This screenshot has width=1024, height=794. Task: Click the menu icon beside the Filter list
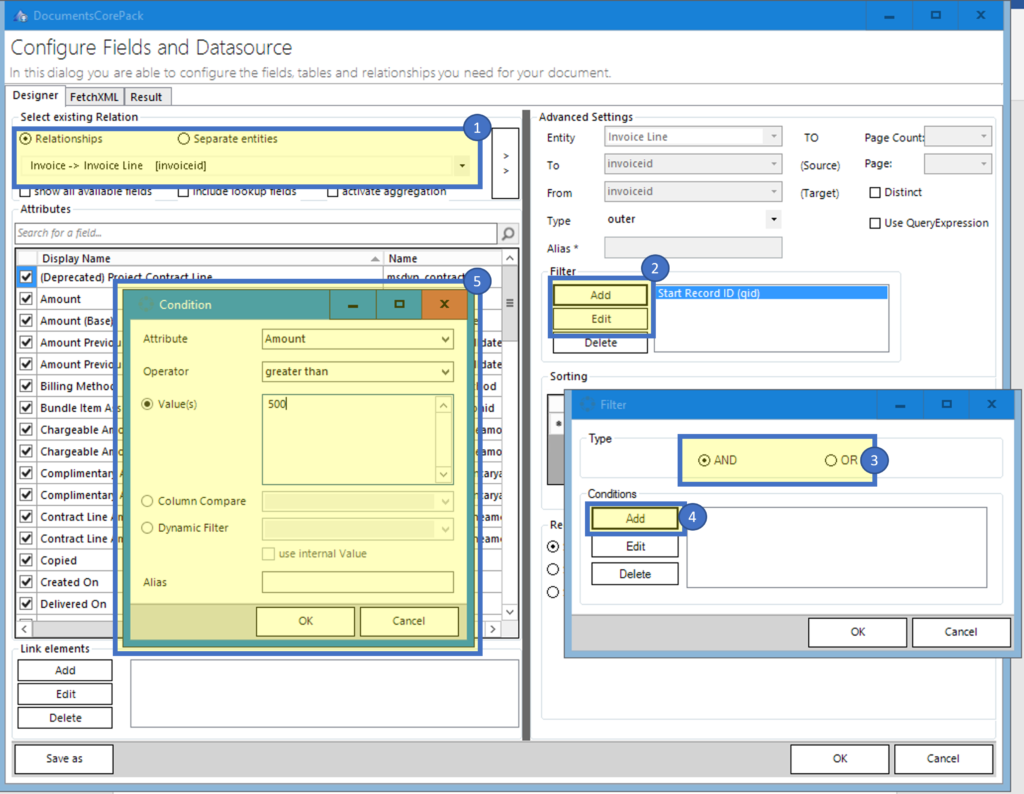coord(510,302)
